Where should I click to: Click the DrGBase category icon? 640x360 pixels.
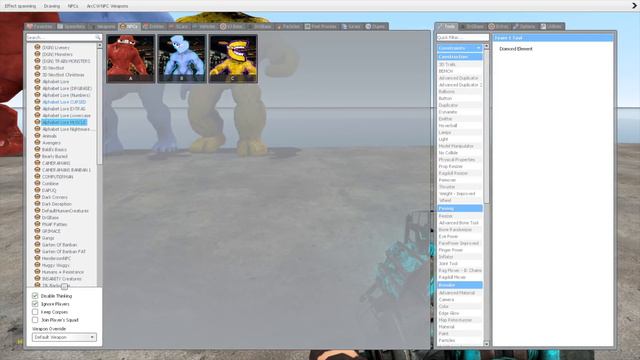coord(37,218)
